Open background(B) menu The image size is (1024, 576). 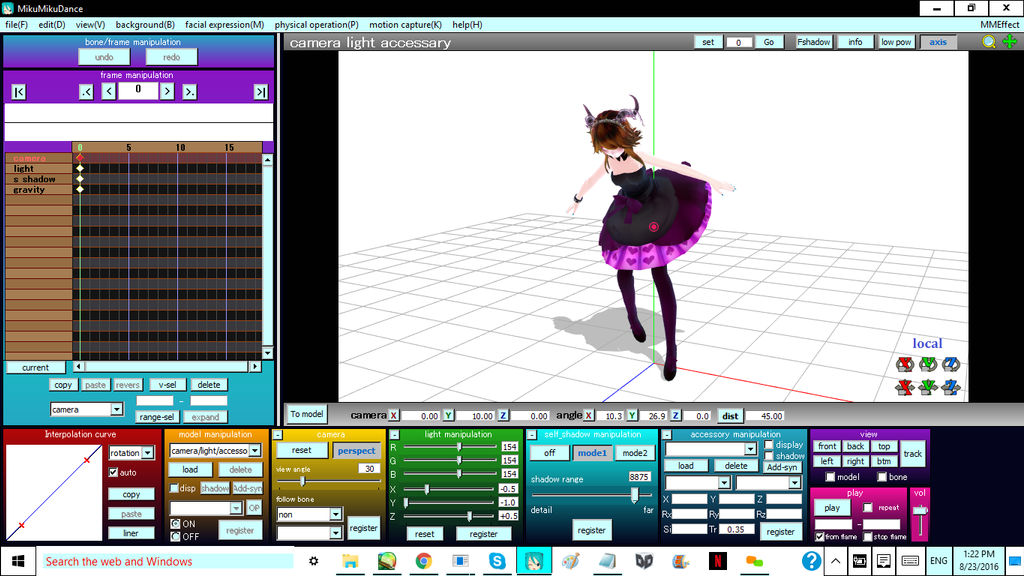[x=145, y=24]
